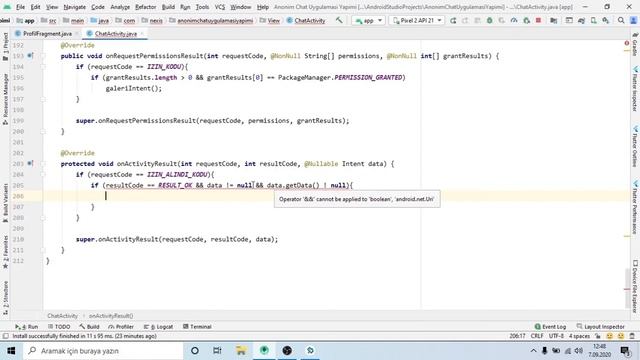This screenshot has height=360, width=640.
Task: Open the Tools menu
Action: (202, 7)
